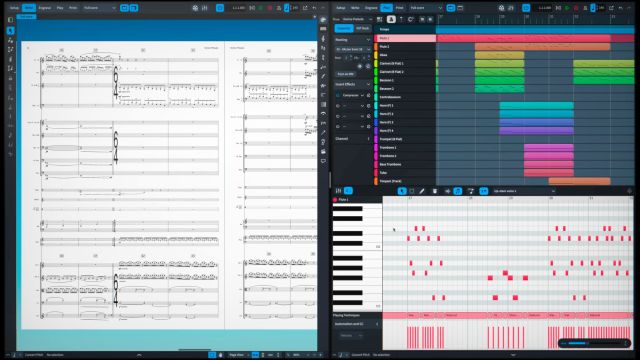Switch to Write mode in right window
The image size is (640, 360).
pyautogui.click(x=356, y=8)
